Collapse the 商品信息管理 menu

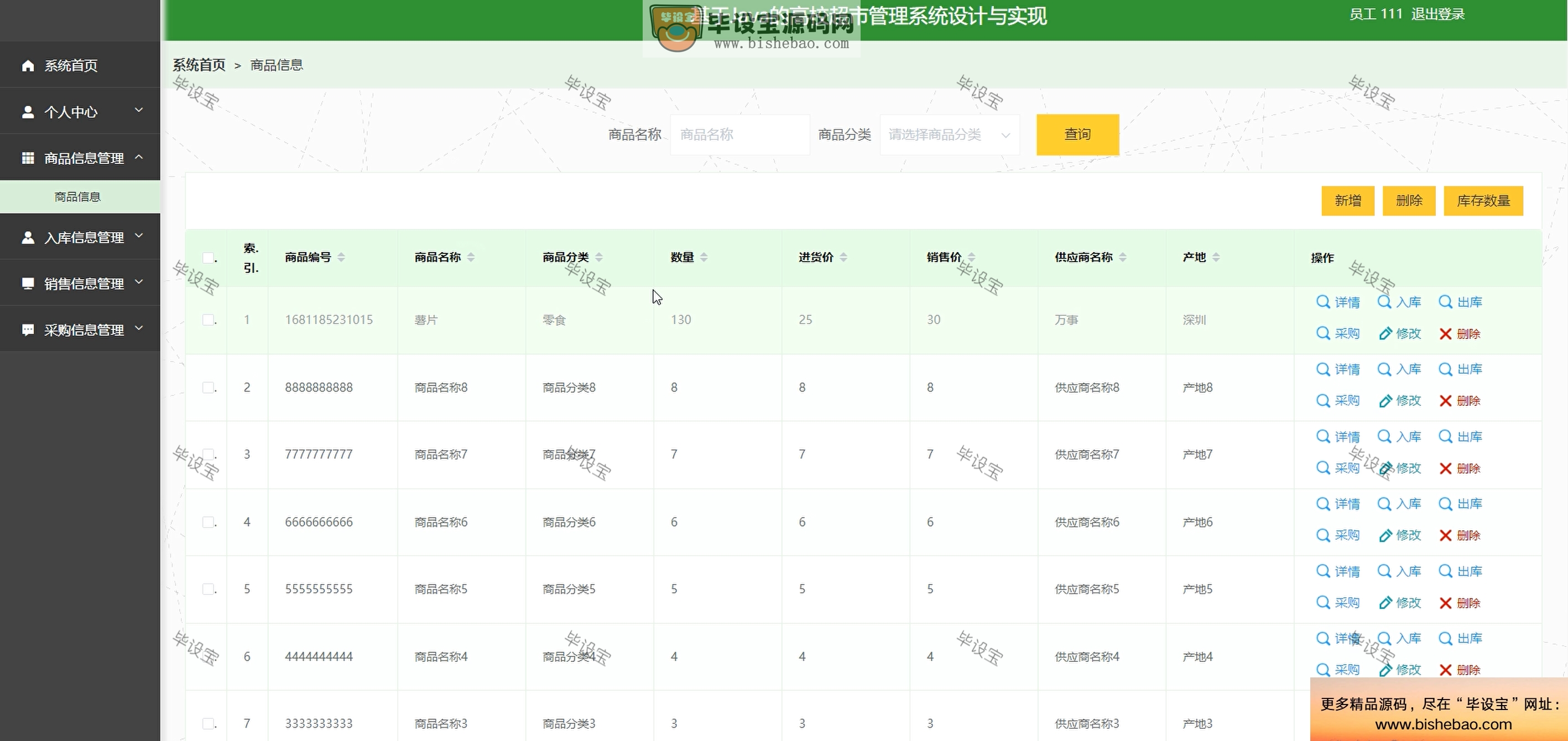(x=80, y=158)
